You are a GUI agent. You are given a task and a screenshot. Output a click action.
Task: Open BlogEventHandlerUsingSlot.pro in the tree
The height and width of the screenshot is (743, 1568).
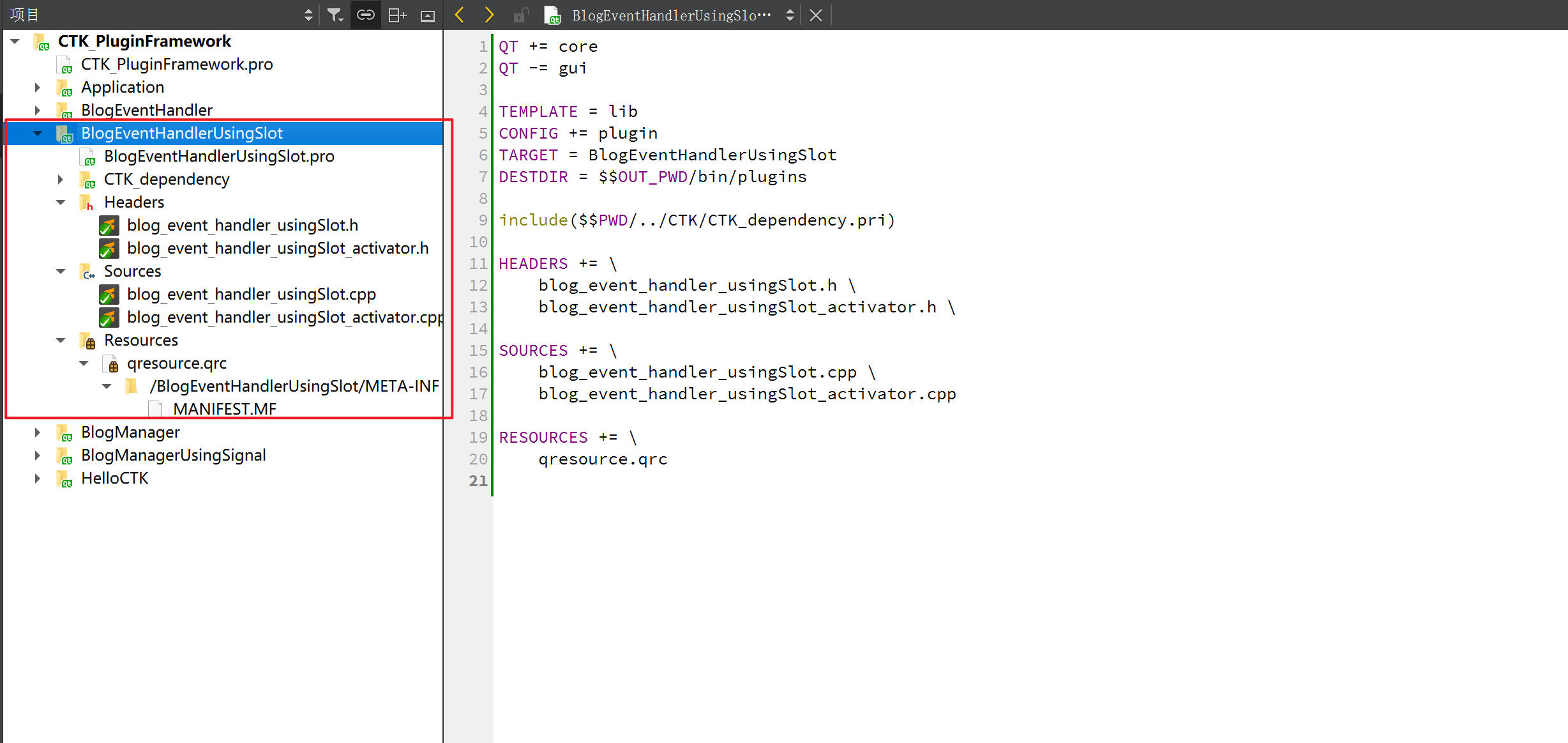(x=219, y=157)
